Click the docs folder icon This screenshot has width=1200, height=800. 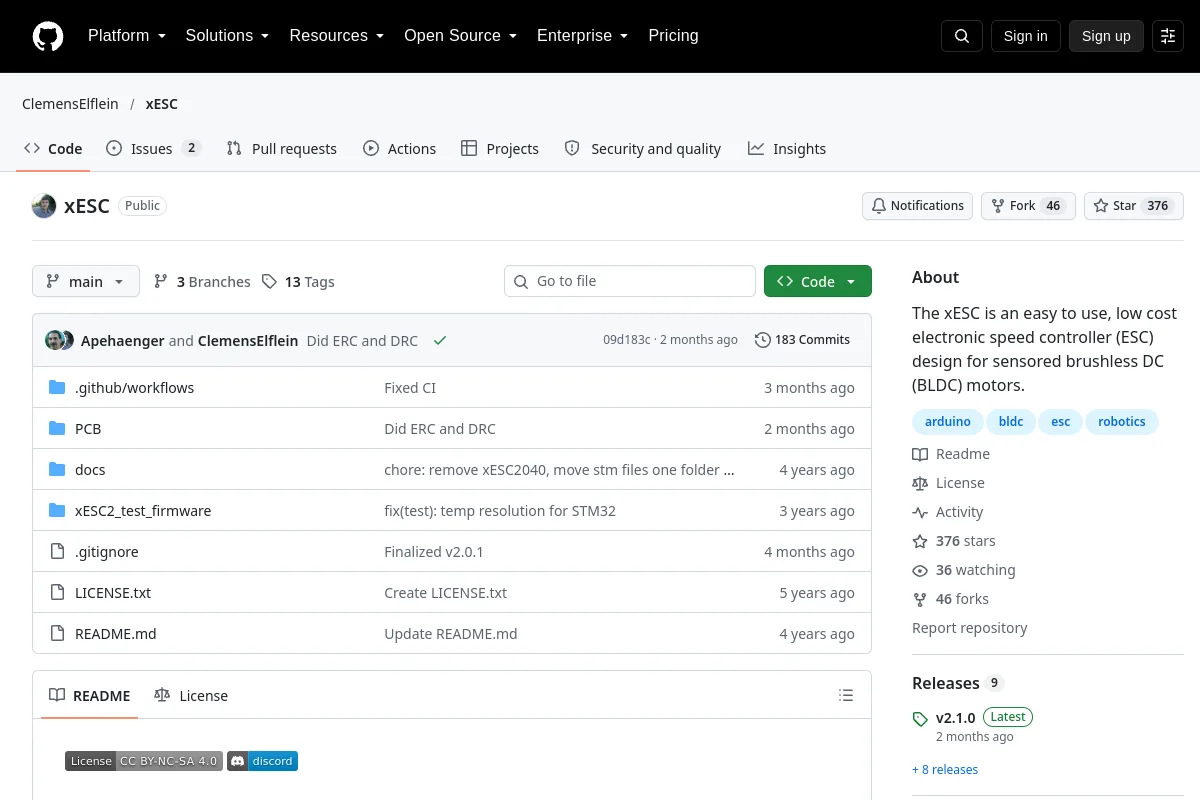click(57, 470)
